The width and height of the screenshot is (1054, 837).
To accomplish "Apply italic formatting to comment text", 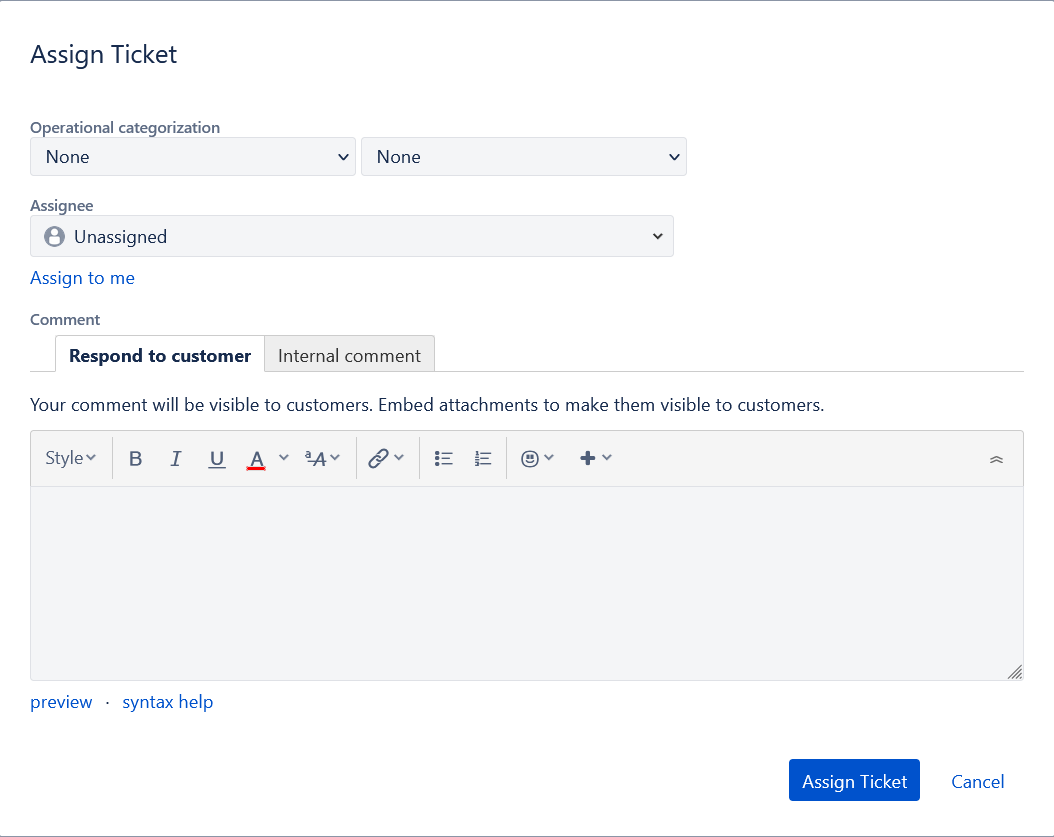I will (x=175, y=459).
